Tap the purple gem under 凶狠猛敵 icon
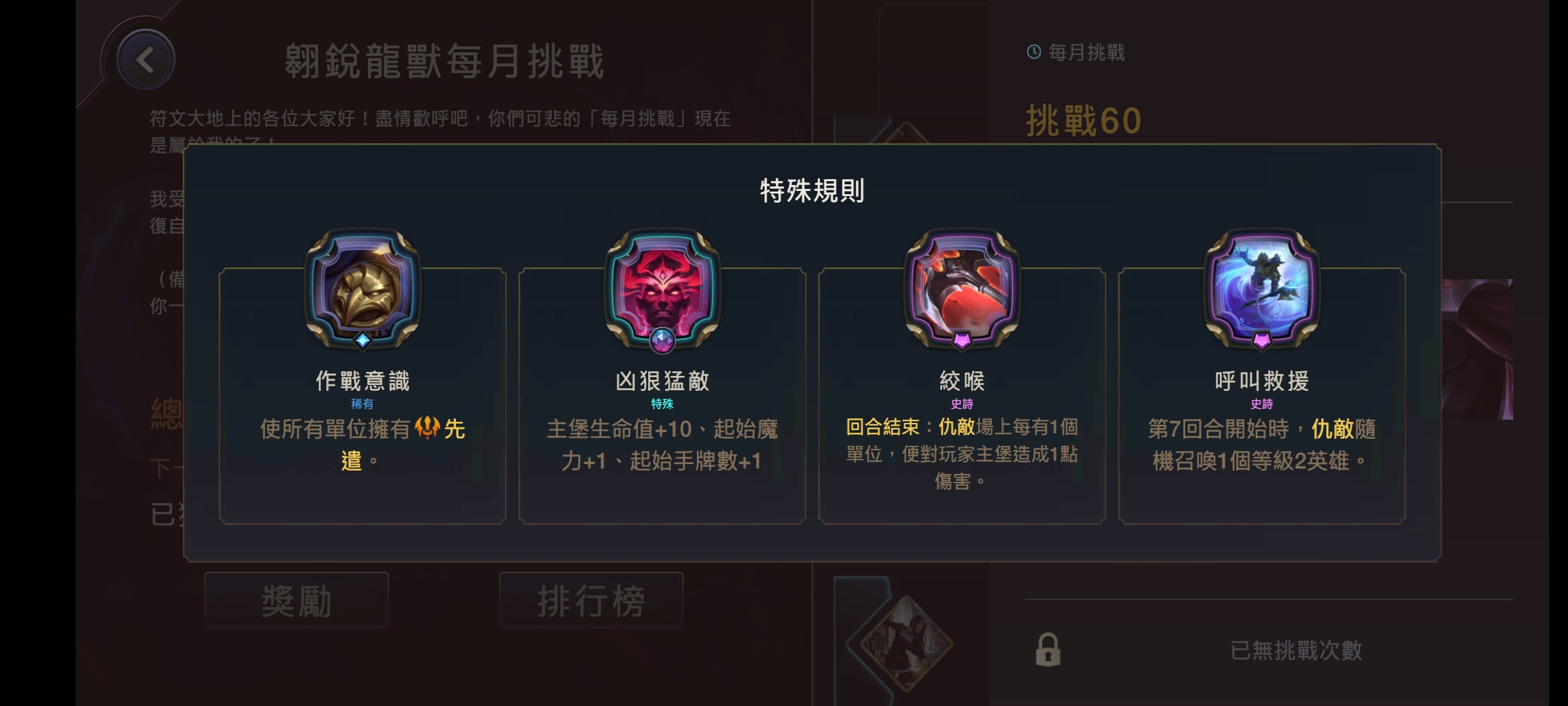The height and width of the screenshot is (706, 1568). click(662, 341)
